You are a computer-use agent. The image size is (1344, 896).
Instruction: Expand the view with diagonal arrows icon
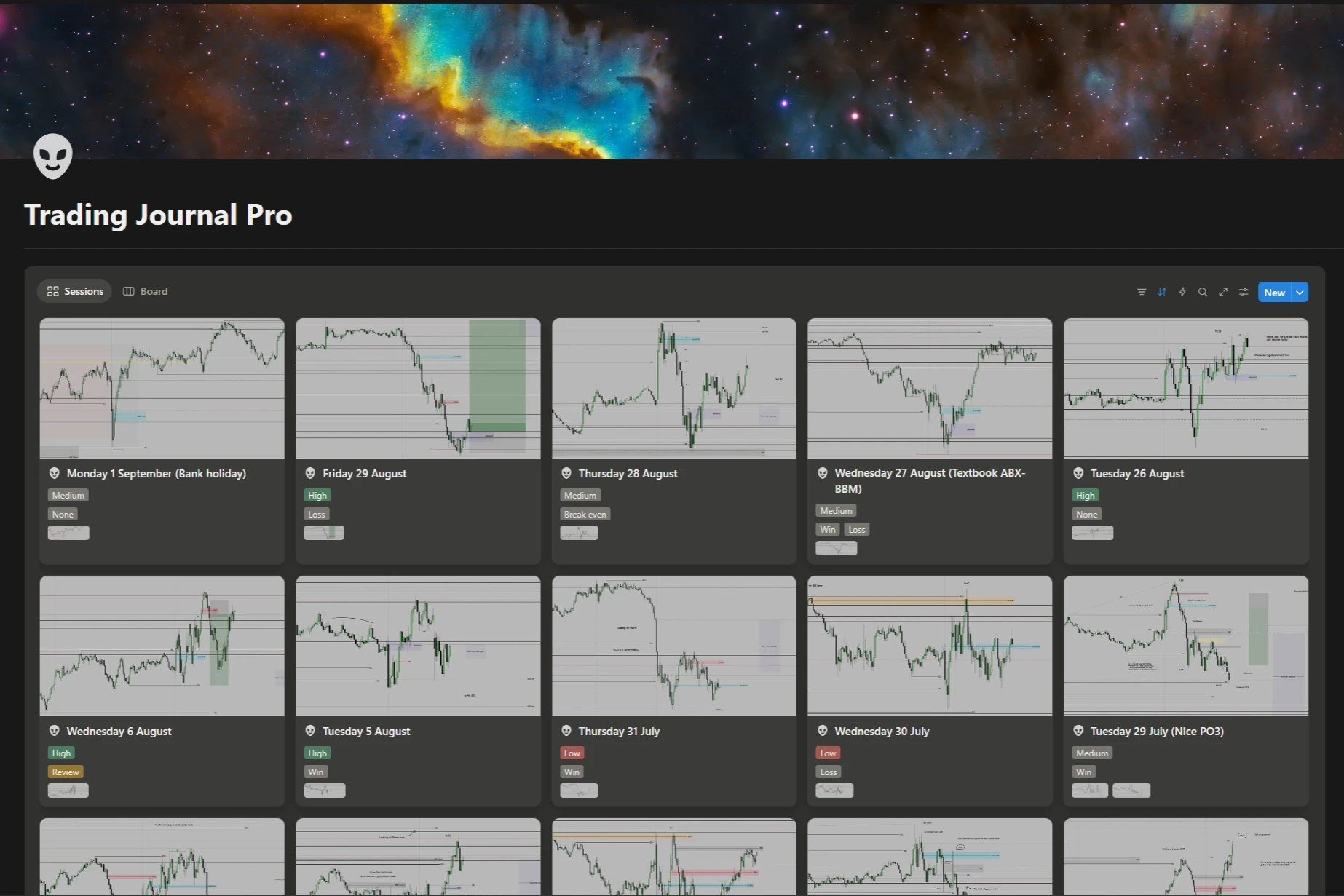[1223, 291]
